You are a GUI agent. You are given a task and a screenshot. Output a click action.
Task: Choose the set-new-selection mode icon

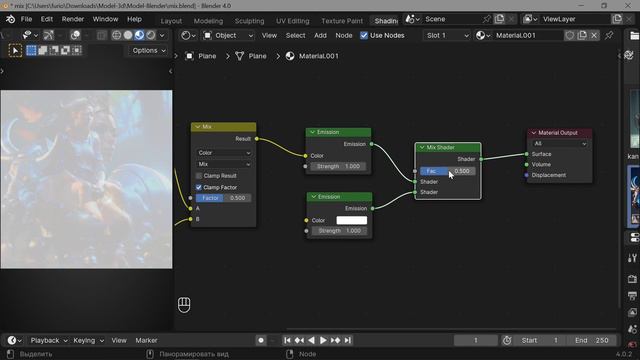(31, 50)
